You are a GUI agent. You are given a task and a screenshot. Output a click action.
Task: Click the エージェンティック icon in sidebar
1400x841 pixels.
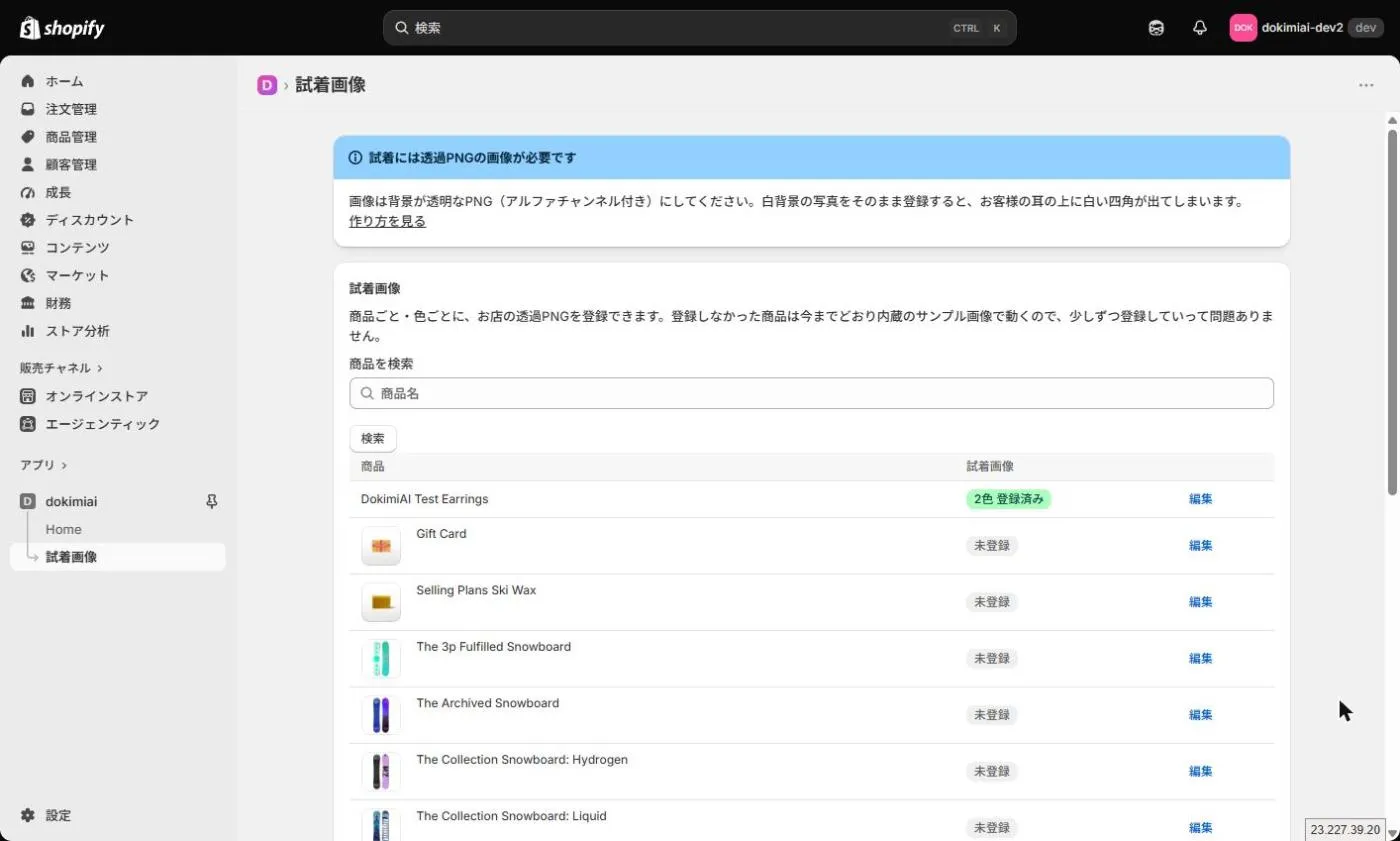[x=28, y=424]
